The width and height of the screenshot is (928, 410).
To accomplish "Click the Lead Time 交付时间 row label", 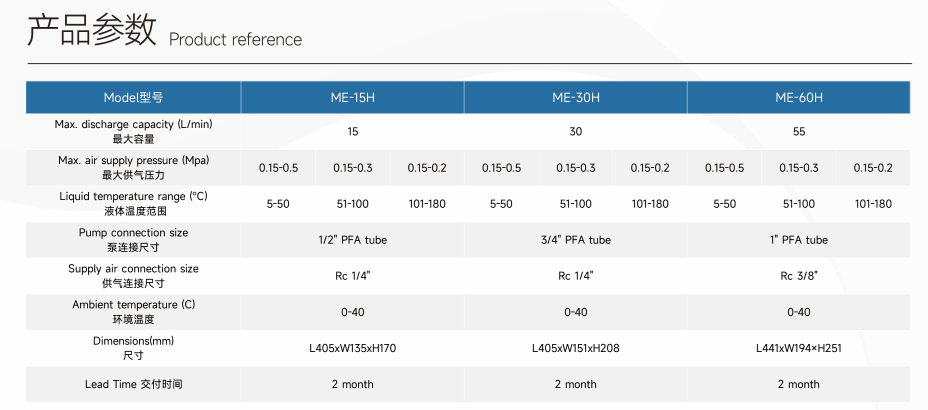I will point(133,384).
